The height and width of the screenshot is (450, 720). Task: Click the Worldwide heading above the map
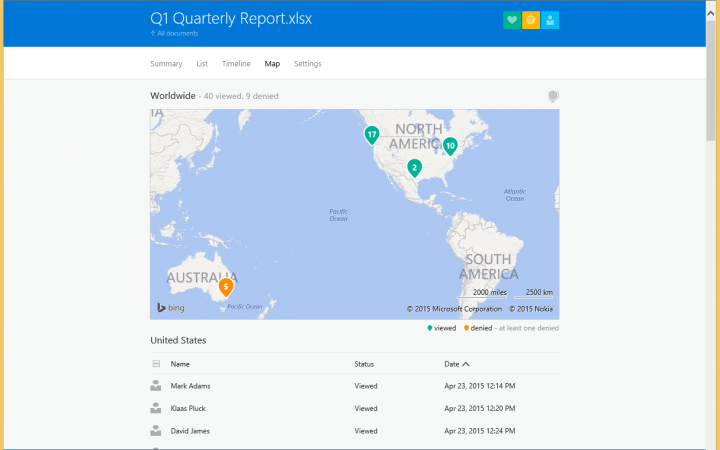point(173,96)
